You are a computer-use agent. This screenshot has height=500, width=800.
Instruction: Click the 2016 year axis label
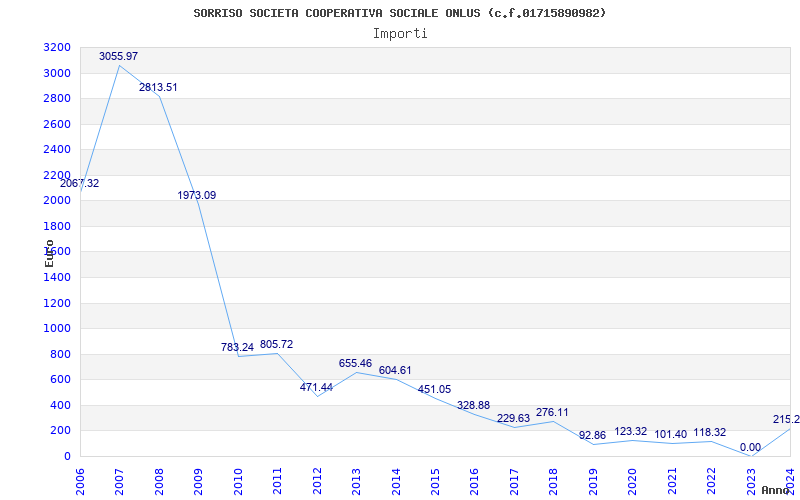click(474, 483)
